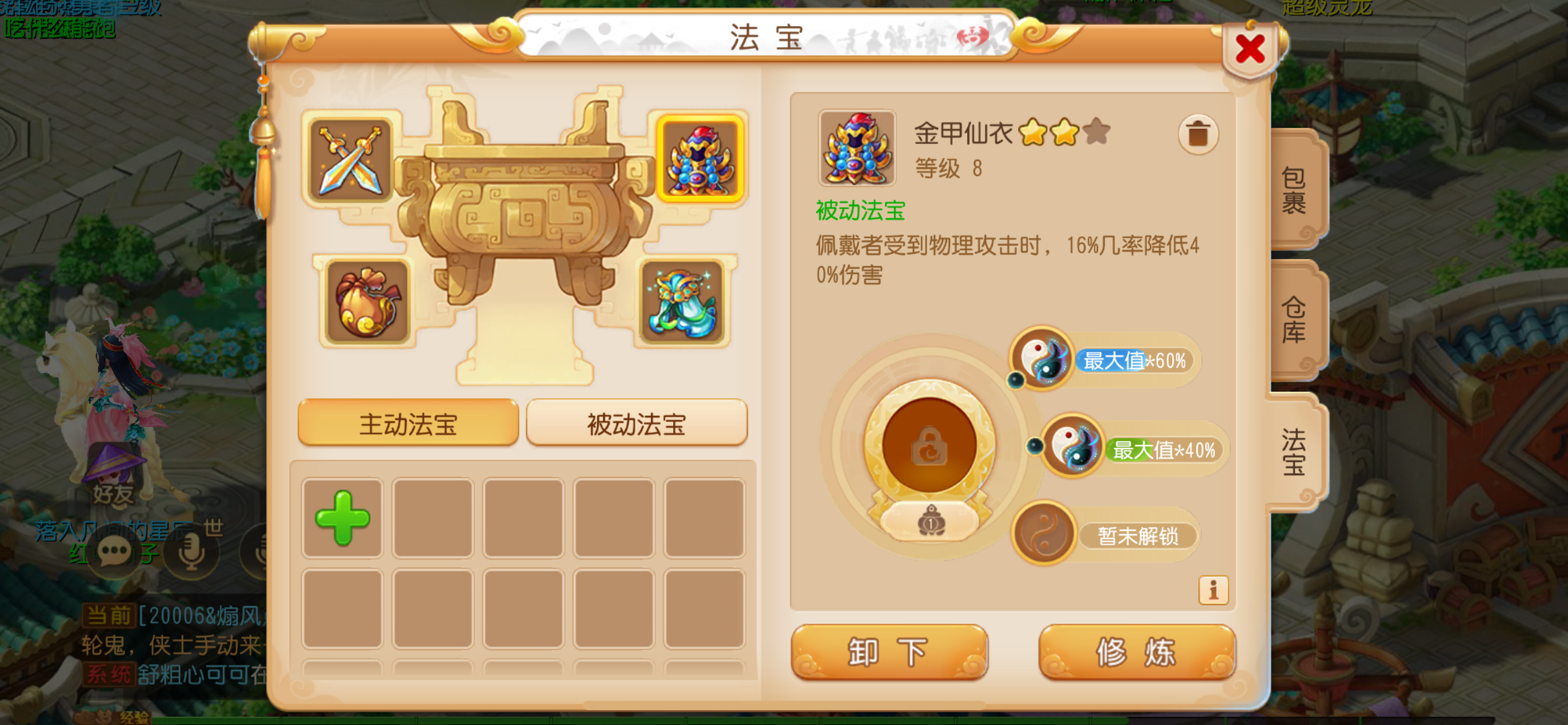Viewport: 1568px width, 725px height.
Task: Select the crossed swords treasure slot
Action: click(x=351, y=160)
